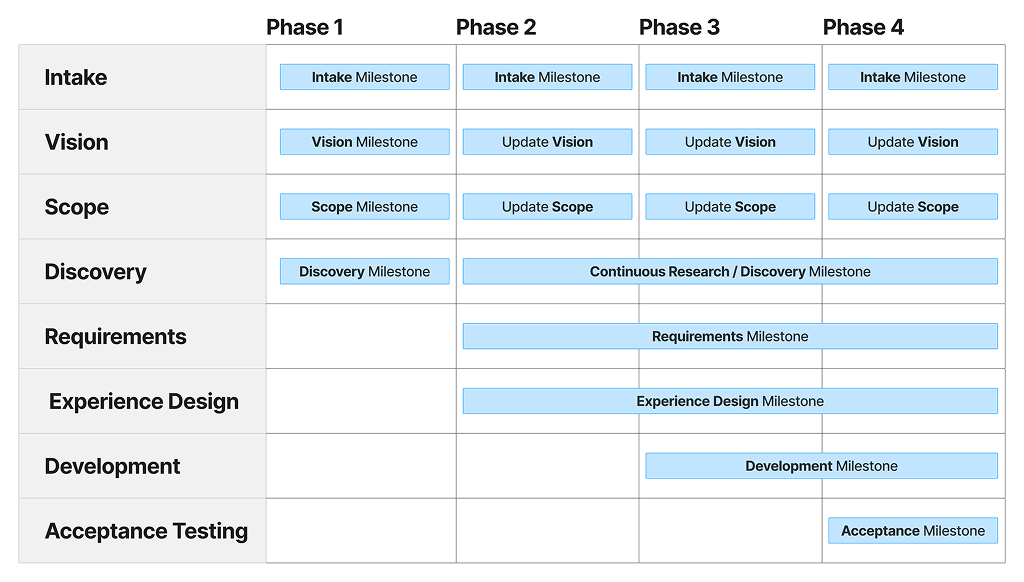Click the Acceptance Milestone bar
Image resolution: width=1024 pixels, height=582 pixels.
click(912, 531)
